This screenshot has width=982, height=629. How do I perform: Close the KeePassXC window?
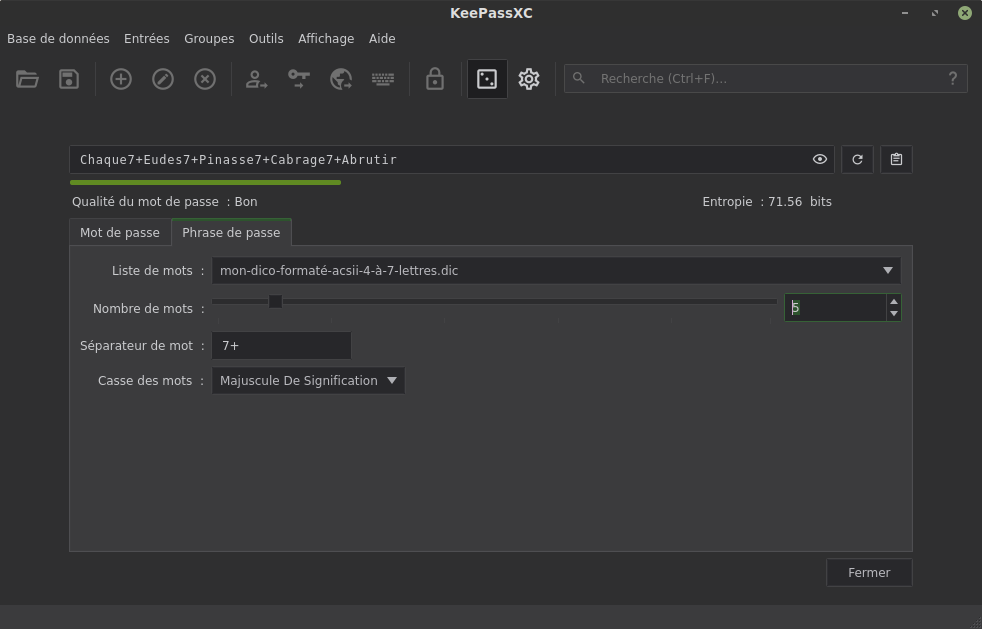click(965, 13)
